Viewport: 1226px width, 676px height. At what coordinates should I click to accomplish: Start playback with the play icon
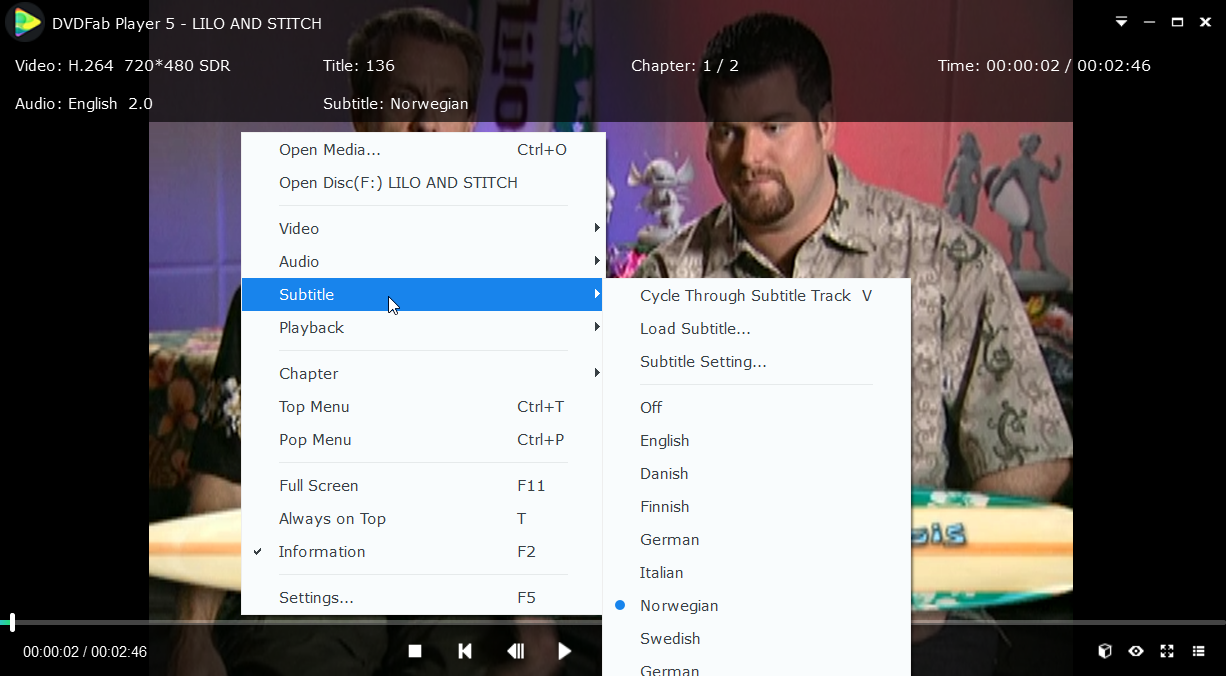pyautogui.click(x=565, y=651)
